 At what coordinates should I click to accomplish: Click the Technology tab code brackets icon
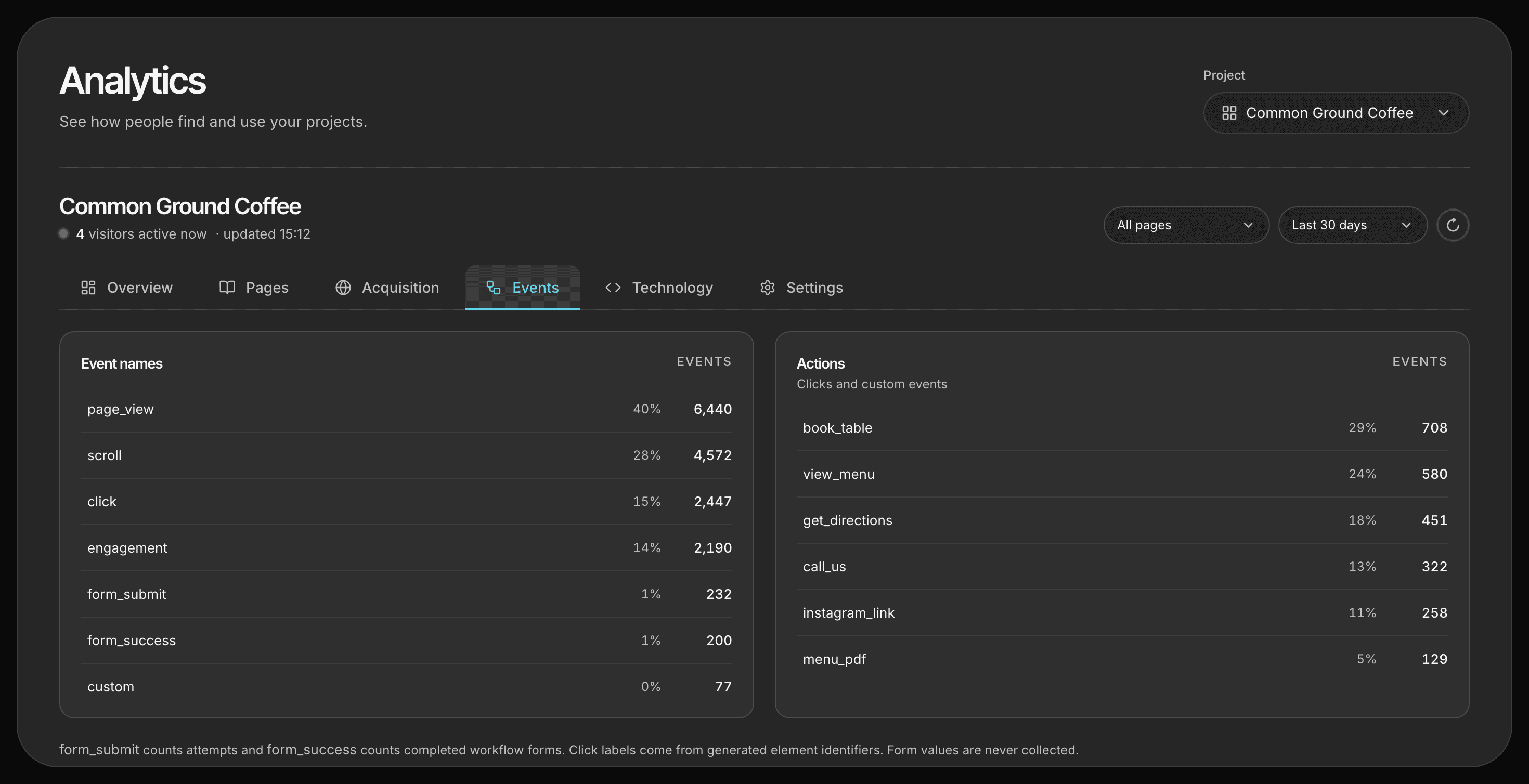point(613,288)
